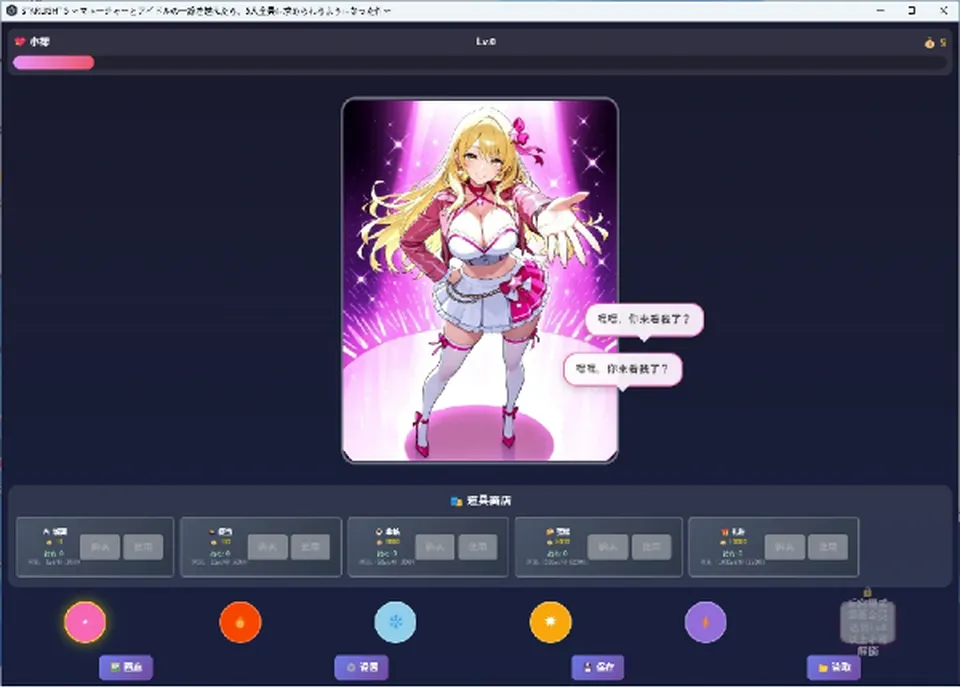The height and width of the screenshot is (688, 960).
Task: Click the 读取 load button
Action: pyautogui.click(x=833, y=667)
